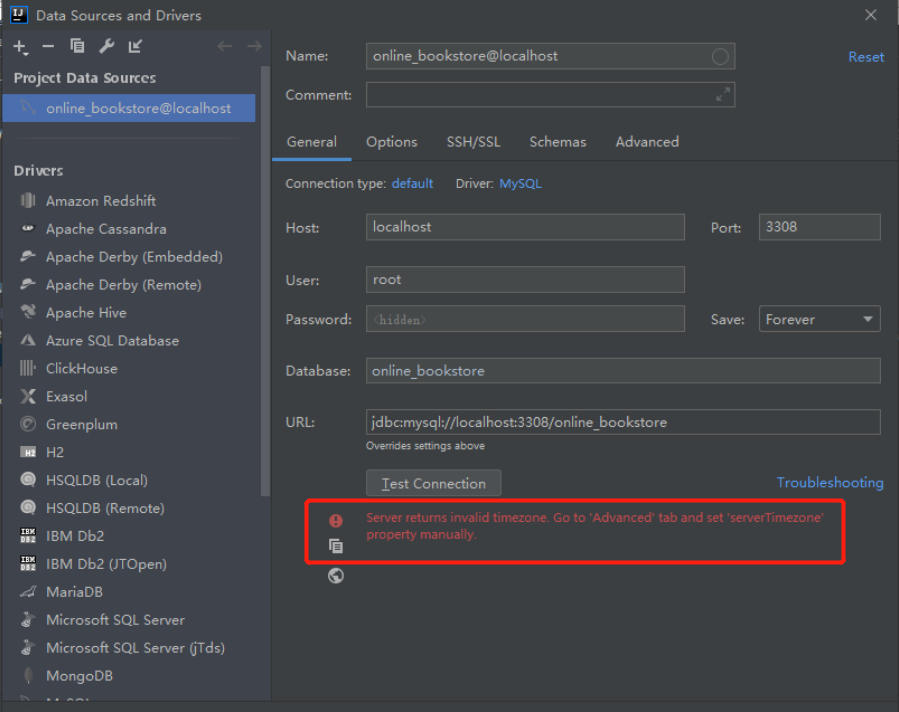
Task: Select MongoDB driver icon
Action: [28, 675]
